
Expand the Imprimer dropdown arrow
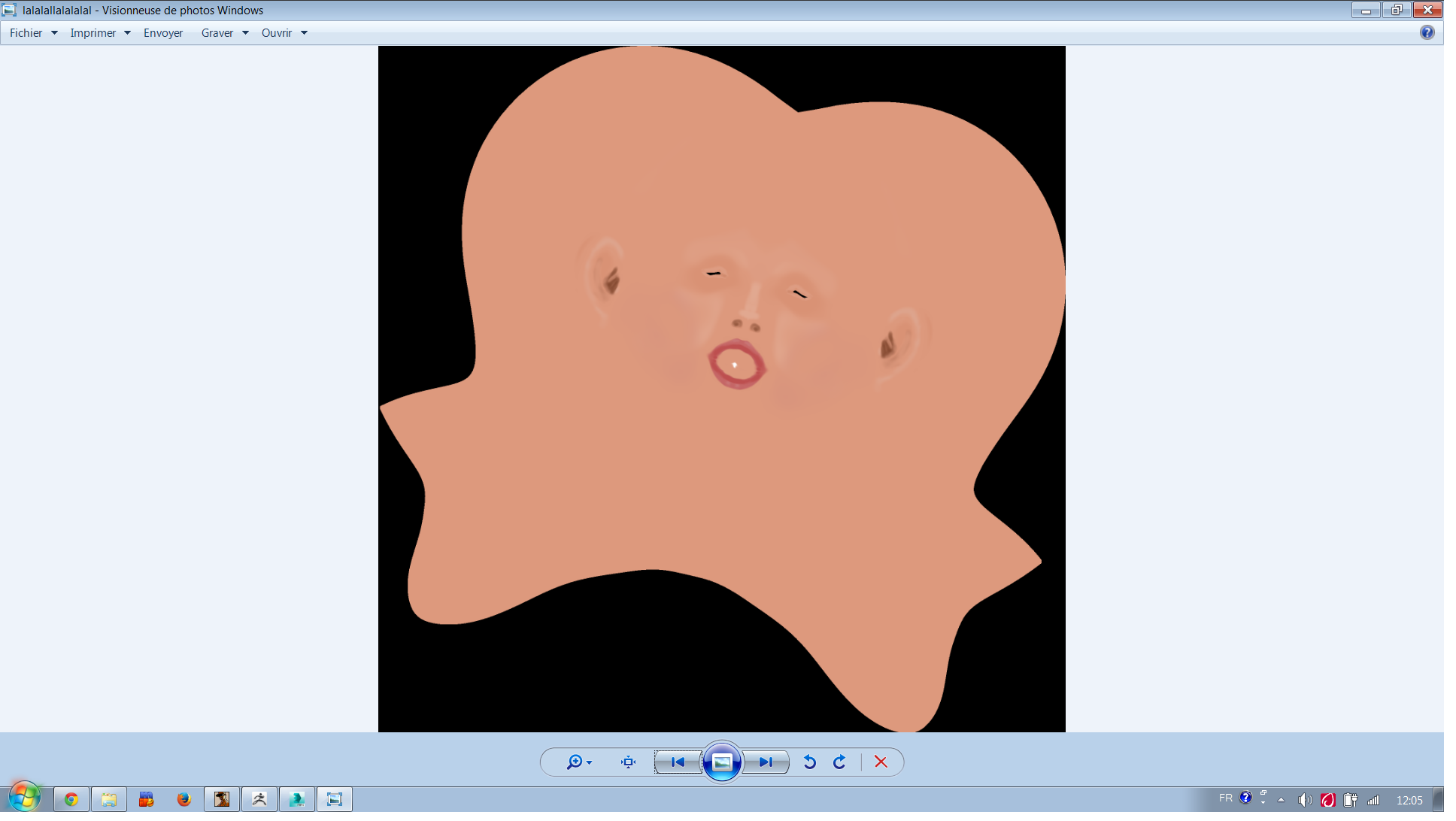(127, 33)
